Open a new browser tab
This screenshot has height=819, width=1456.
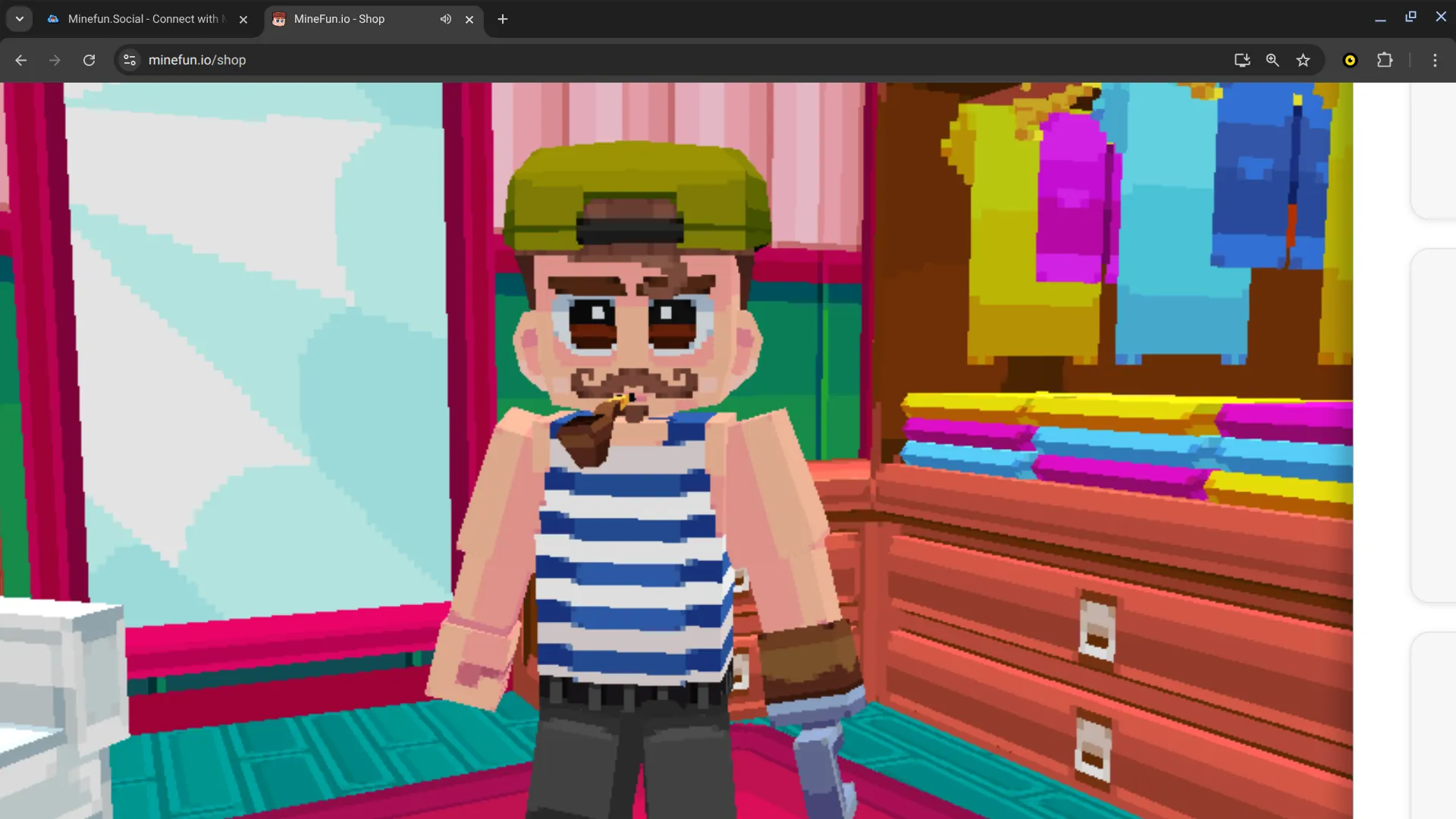click(x=503, y=19)
